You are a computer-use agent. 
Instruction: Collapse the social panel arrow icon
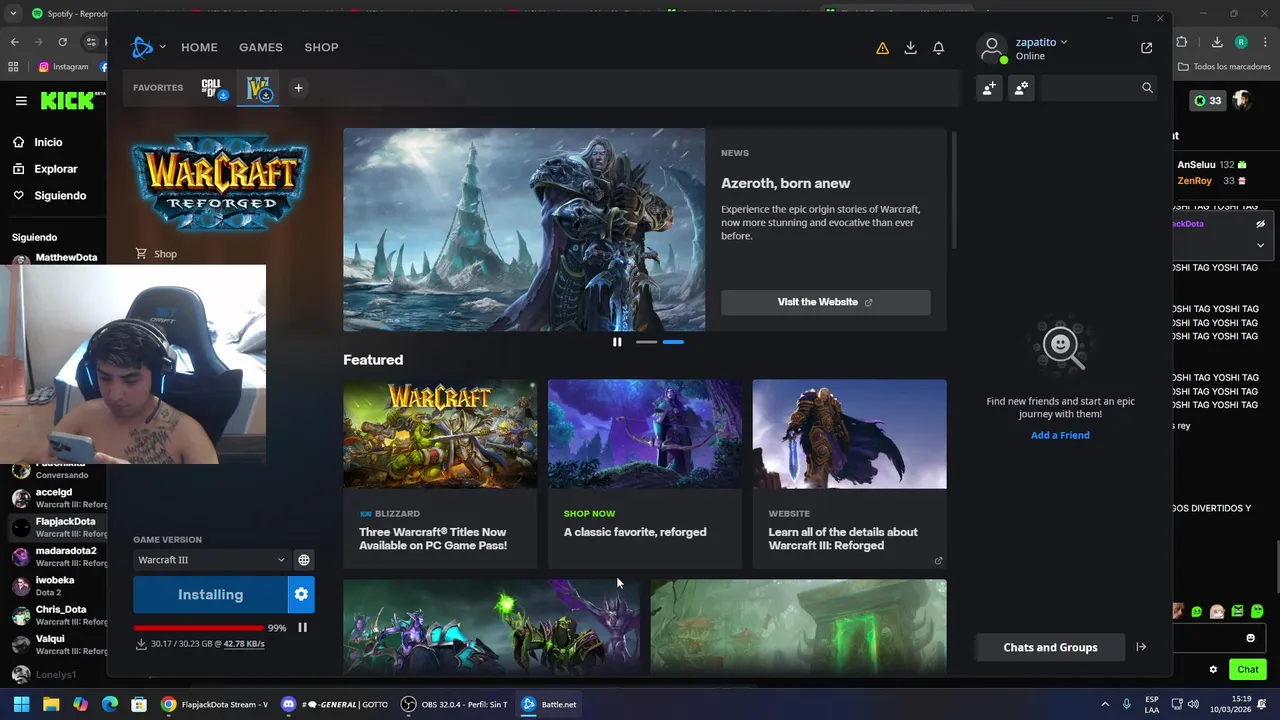click(x=1141, y=647)
